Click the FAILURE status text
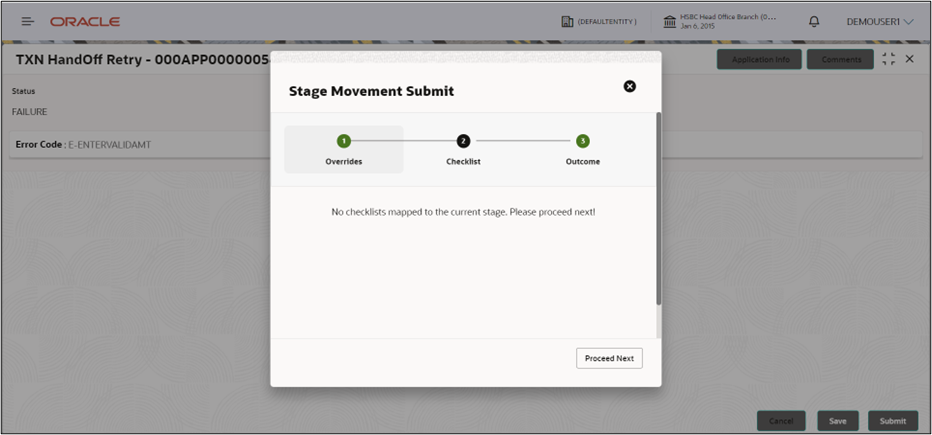Image resolution: width=932 pixels, height=435 pixels. pyautogui.click(x=30, y=112)
